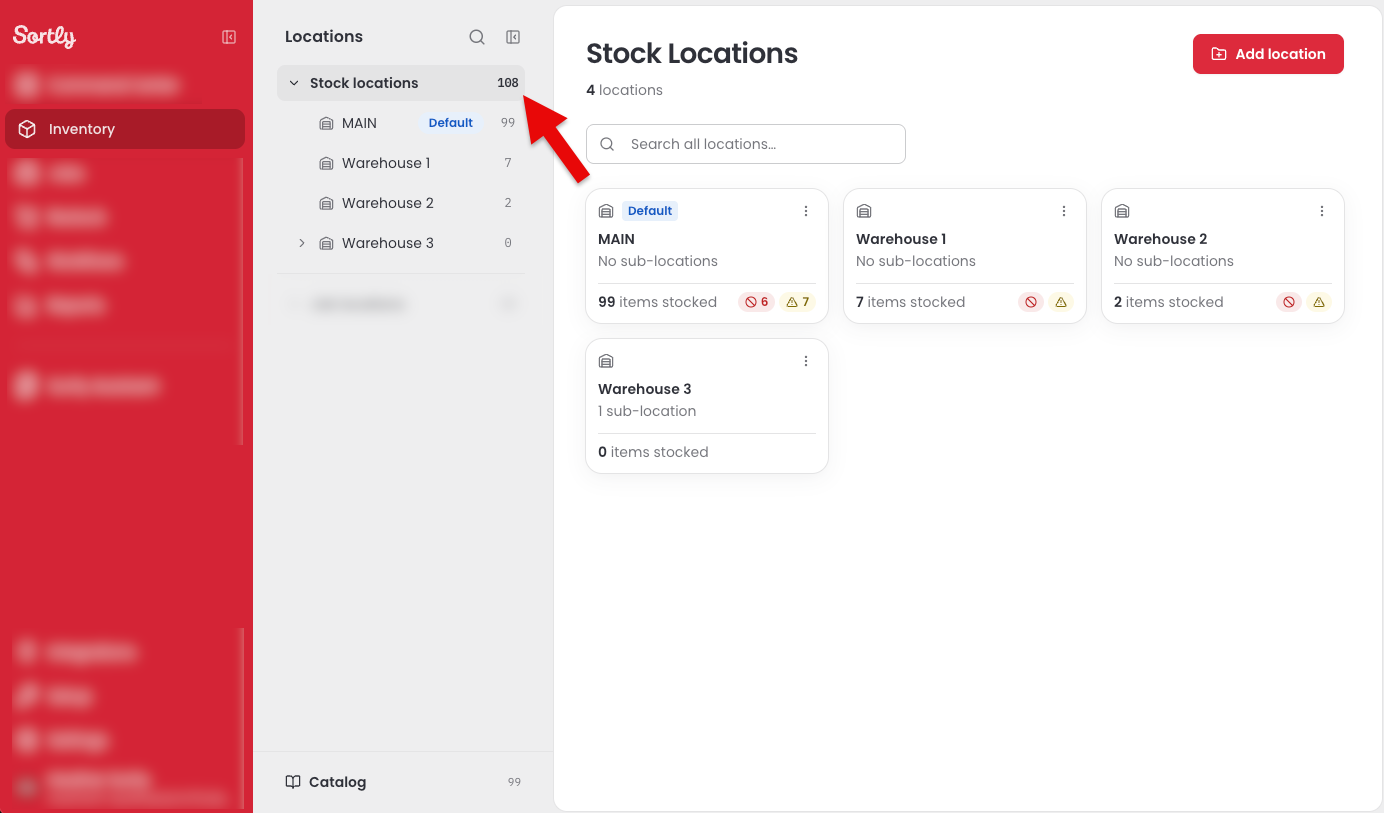The height and width of the screenshot is (813, 1384).
Task: Click warehouse icon beside Warehouse 3 in tree
Action: coord(326,243)
